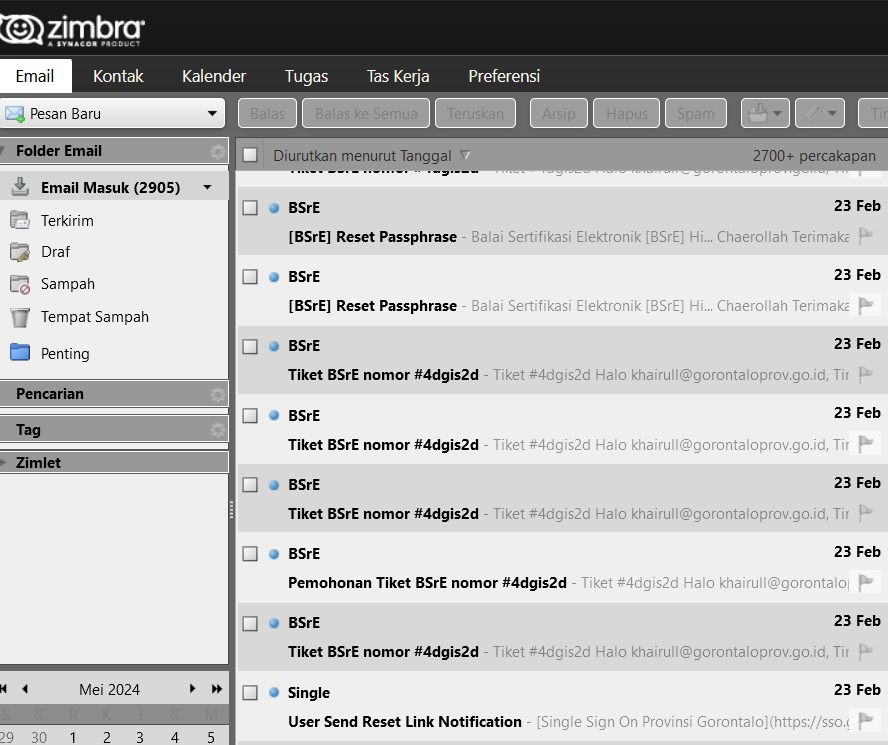Switch to the Tas Kerja tab
888x745 pixels.
tap(398, 76)
